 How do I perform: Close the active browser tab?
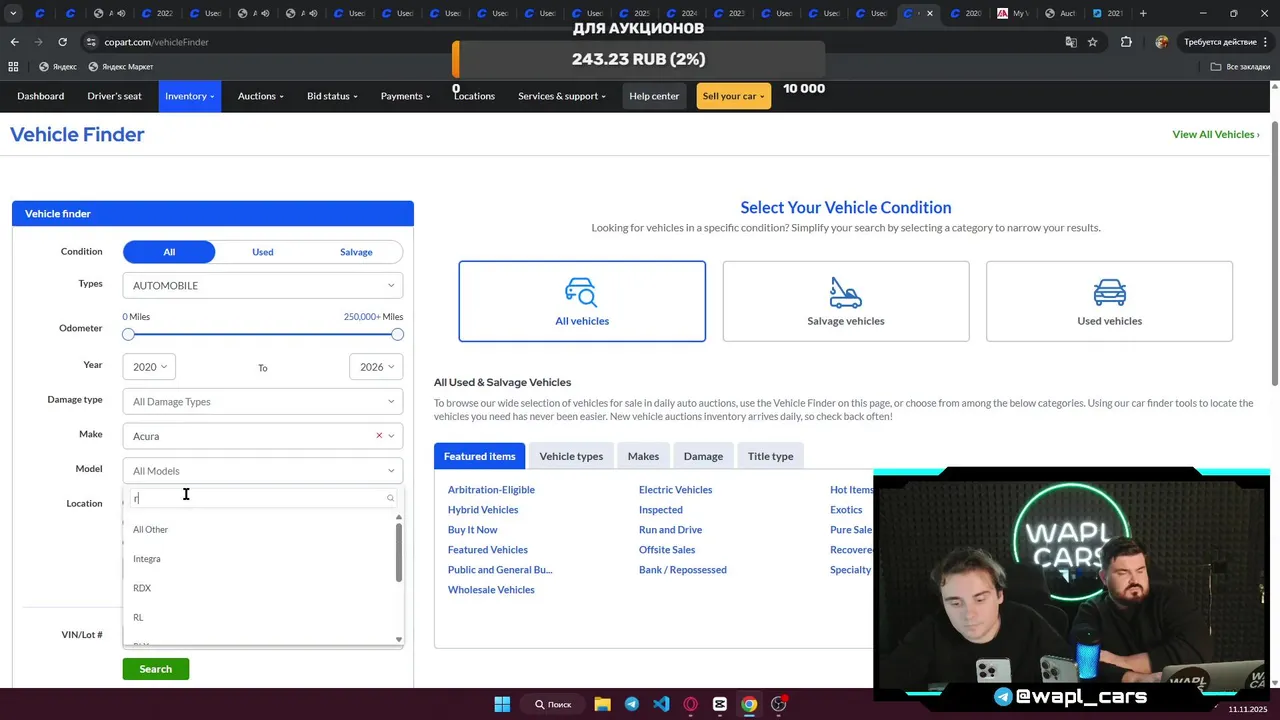(x=930, y=14)
